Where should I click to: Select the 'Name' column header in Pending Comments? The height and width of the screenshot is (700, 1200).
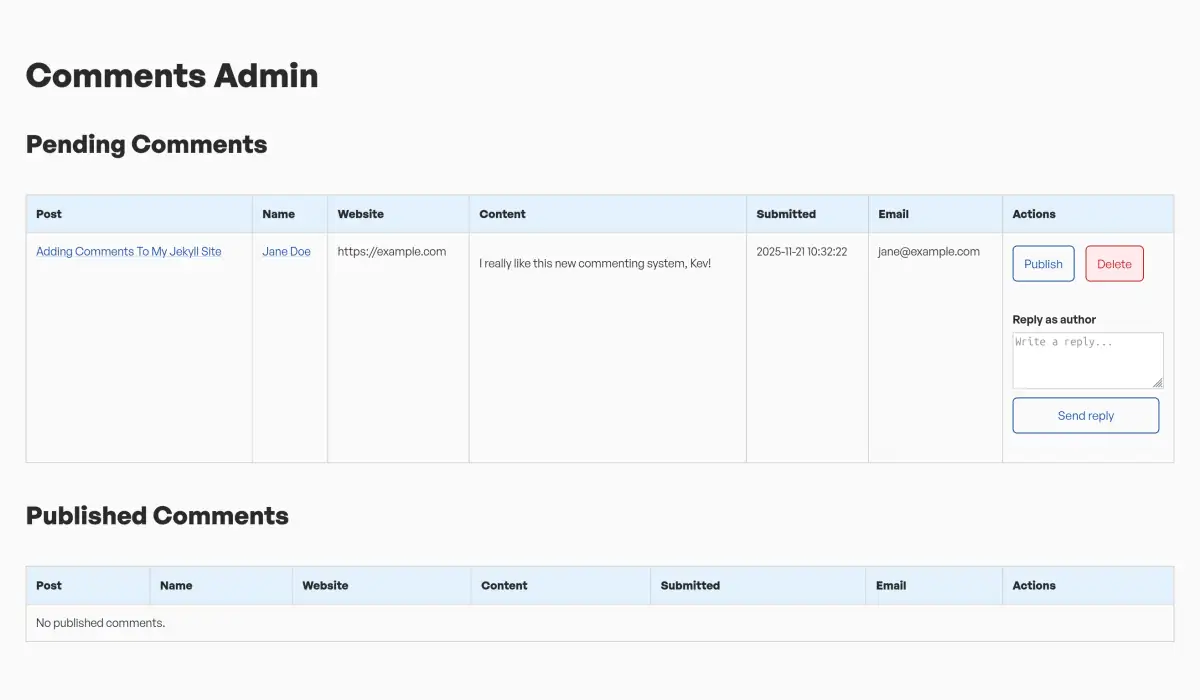click(x=277, y=214)
